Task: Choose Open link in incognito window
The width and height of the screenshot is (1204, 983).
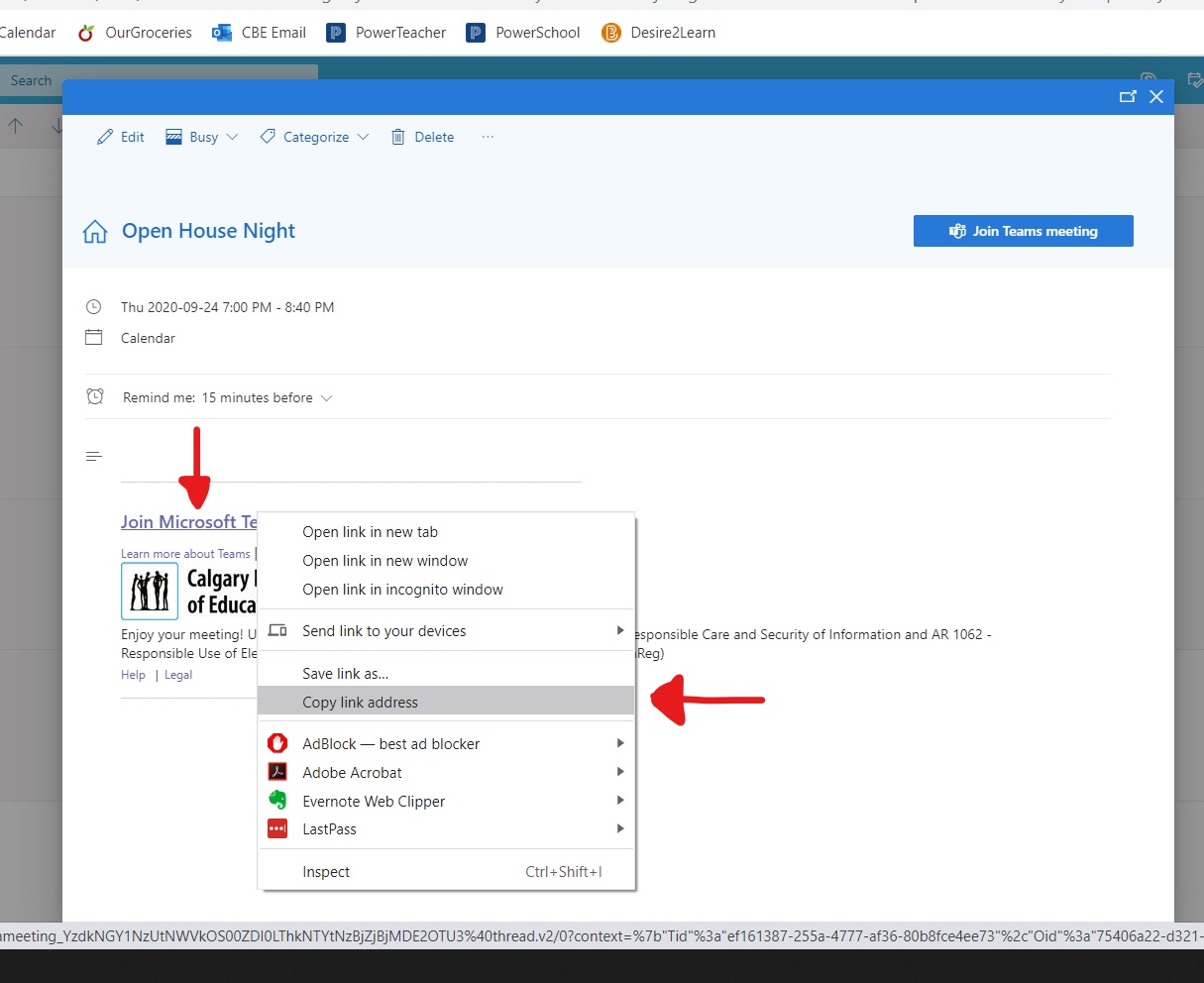Action: click(x=446, y=590)
